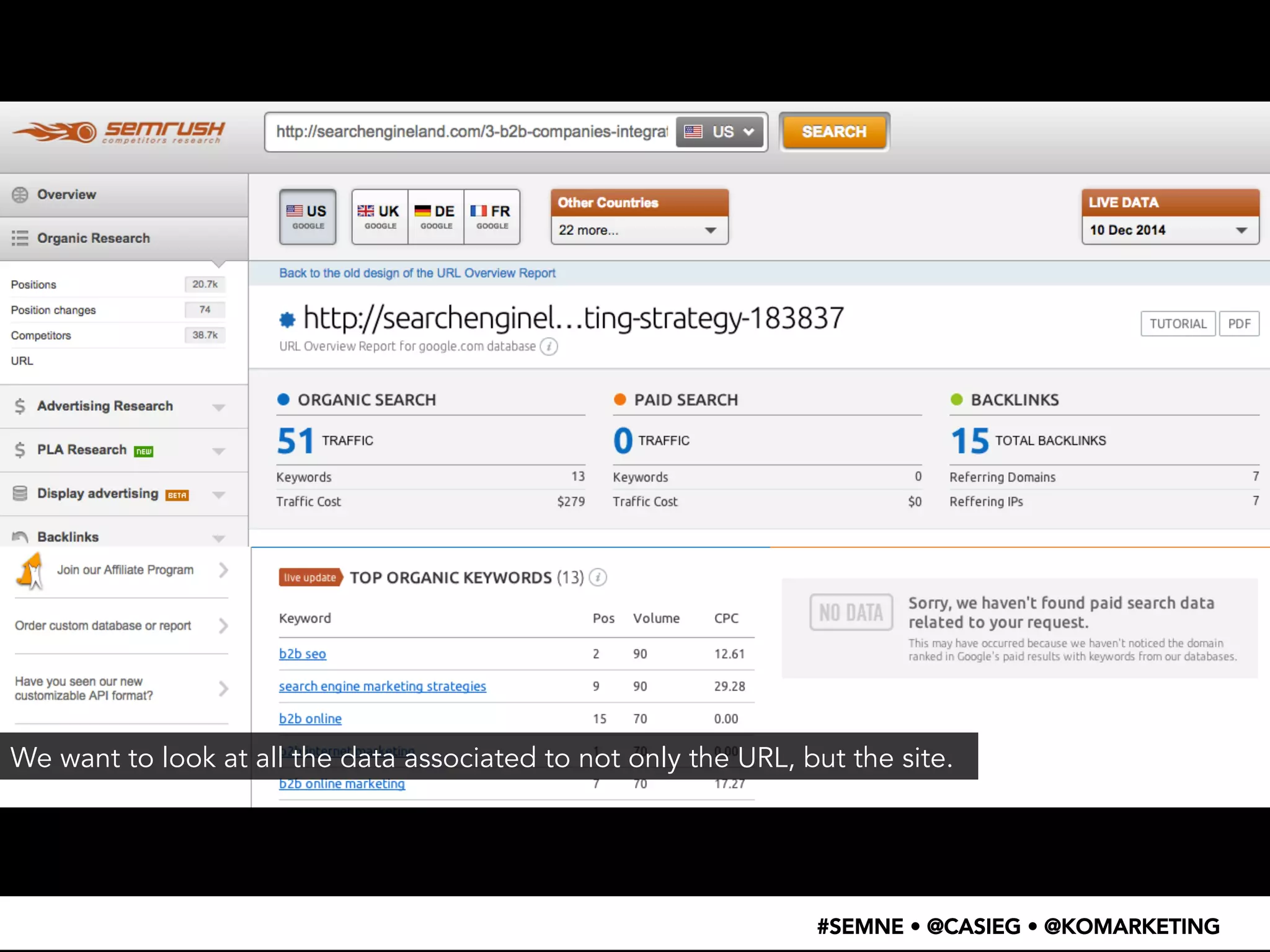Screen dimensions: 1270x952
Task: Open the b2b online keyword link
Action: tap(310, 719)
